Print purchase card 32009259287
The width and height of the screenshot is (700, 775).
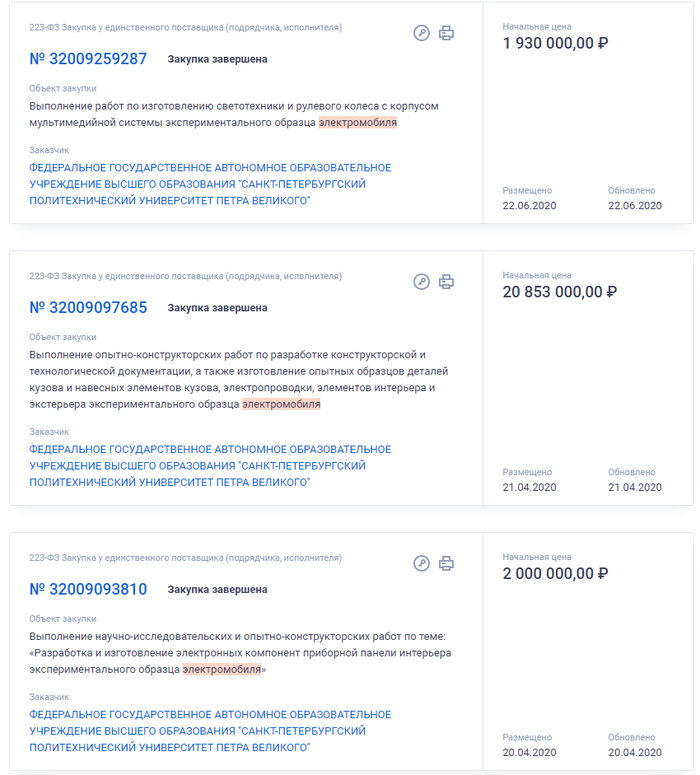[x=446, y=33]
